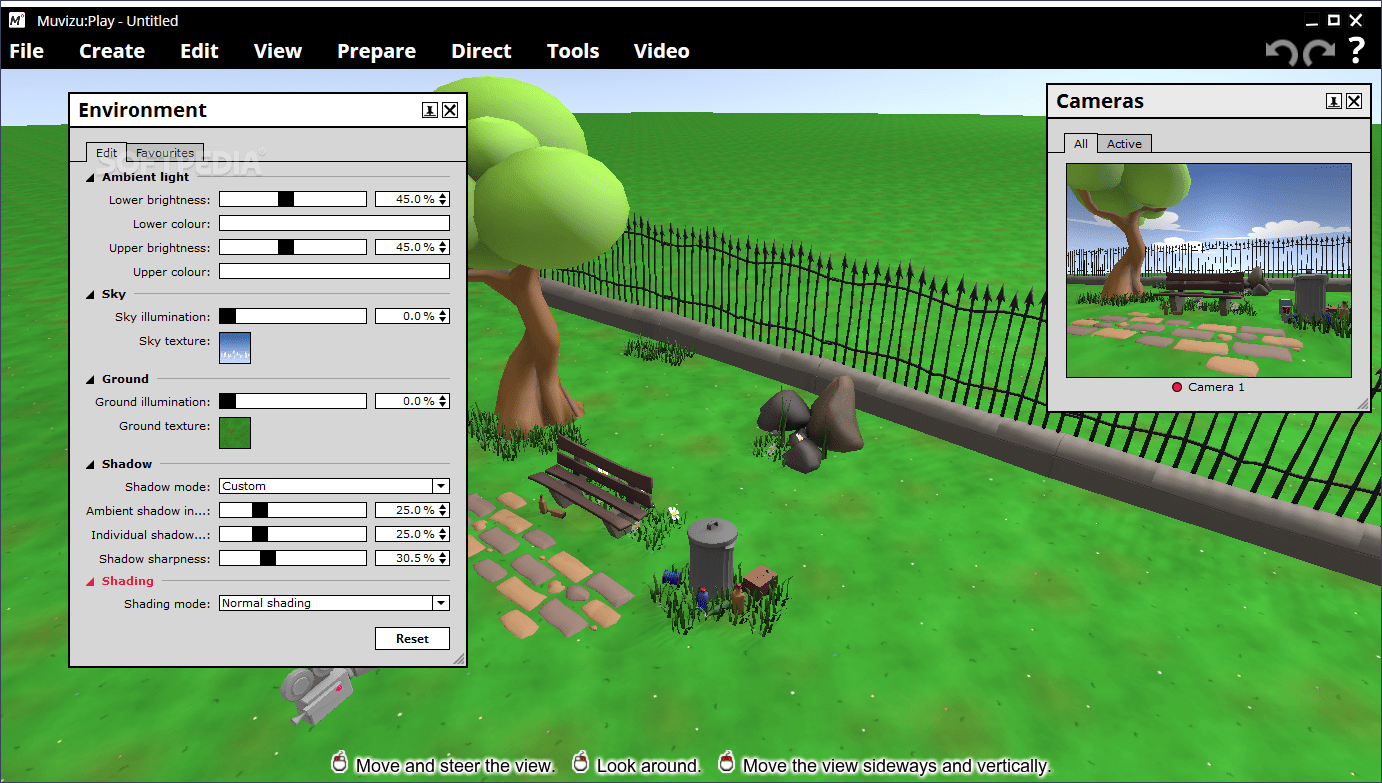The width and height of the screenshot is (1382, 783).
Task: Click the Undo arrow icon
Action: 1281,52
